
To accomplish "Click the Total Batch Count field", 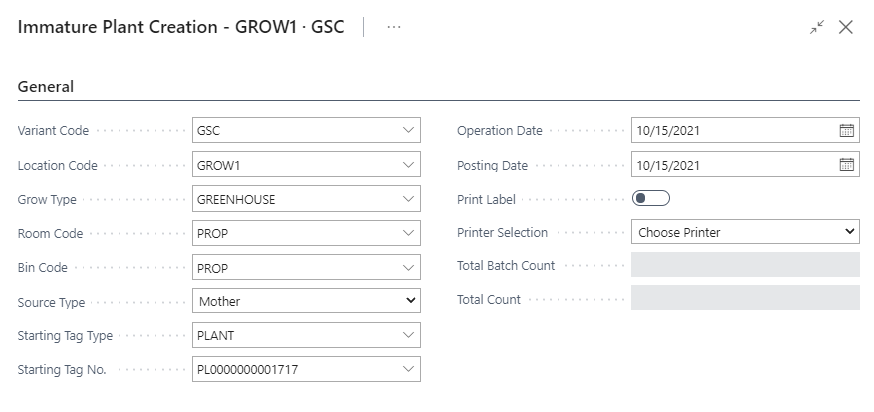I will pyautogui.click(x=746, y=265).
